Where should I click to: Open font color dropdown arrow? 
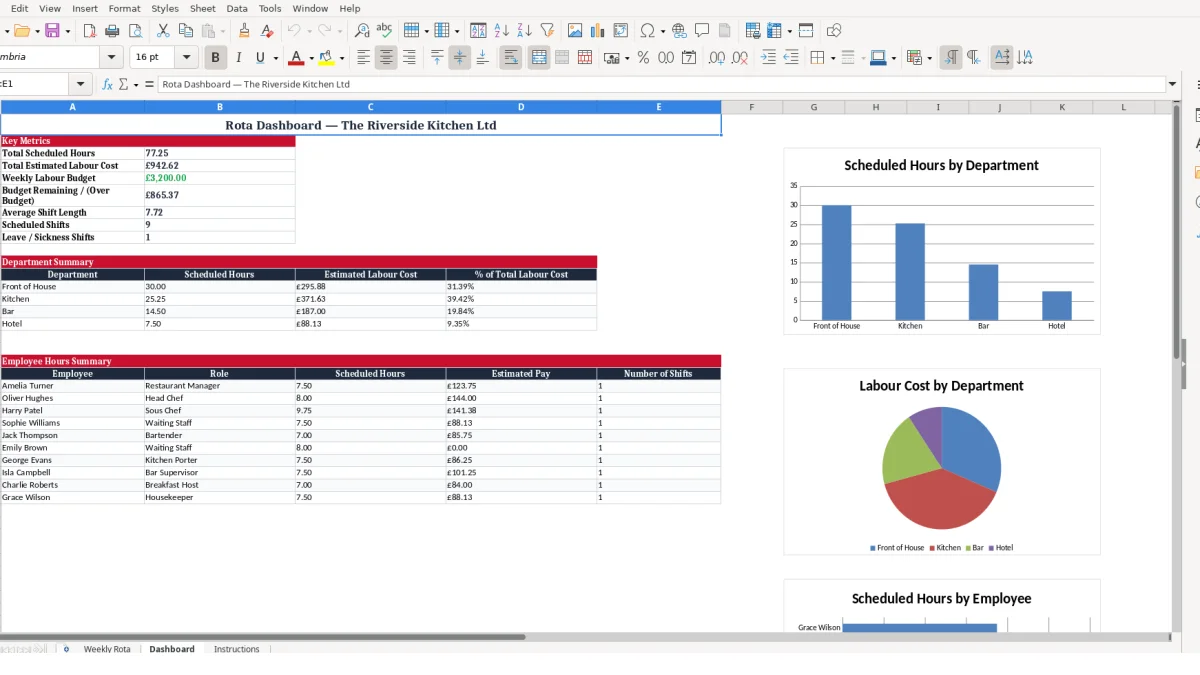tap(311, 58)
